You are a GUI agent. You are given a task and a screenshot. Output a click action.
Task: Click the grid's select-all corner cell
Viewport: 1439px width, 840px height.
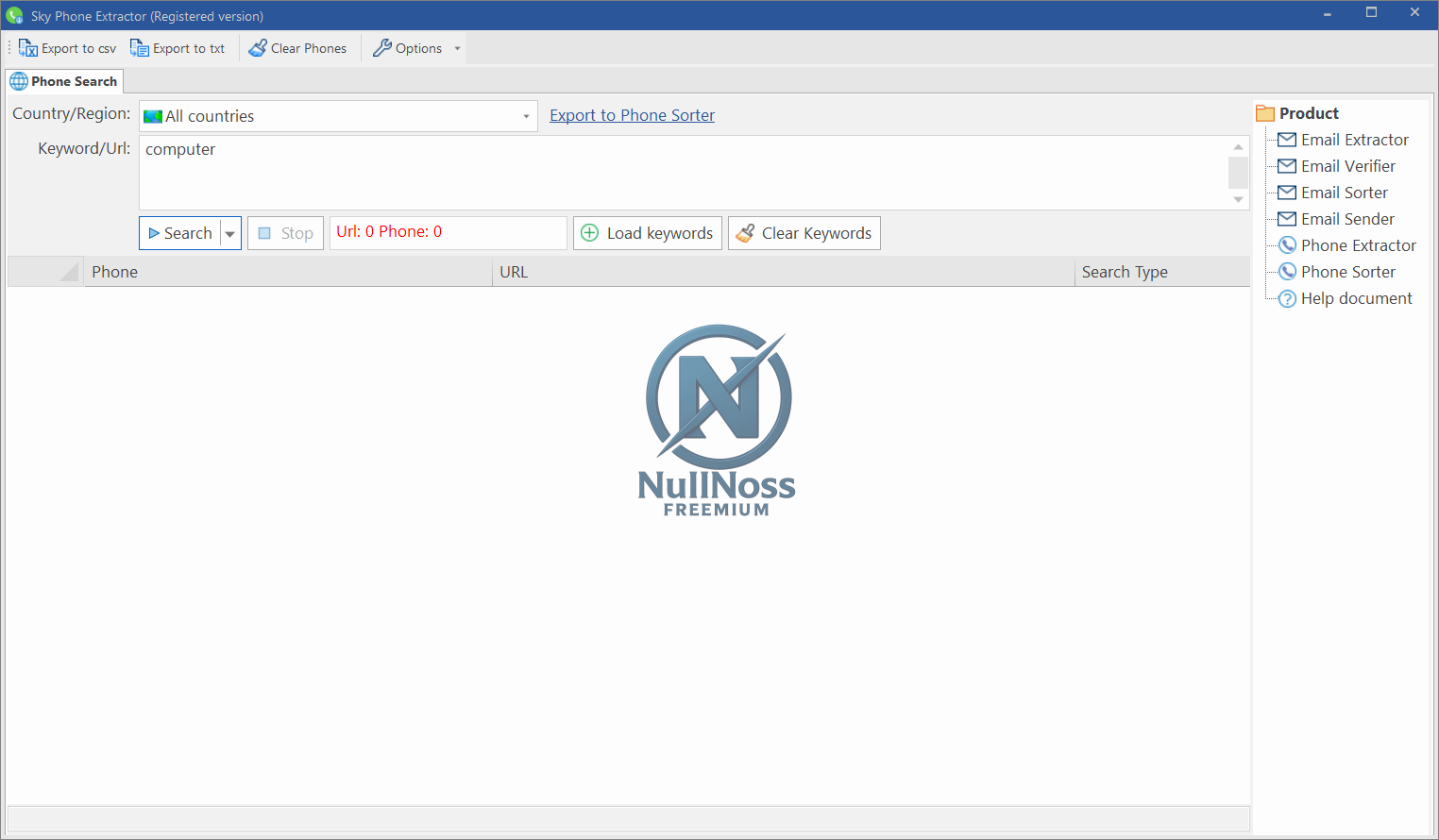pos(45,272)
